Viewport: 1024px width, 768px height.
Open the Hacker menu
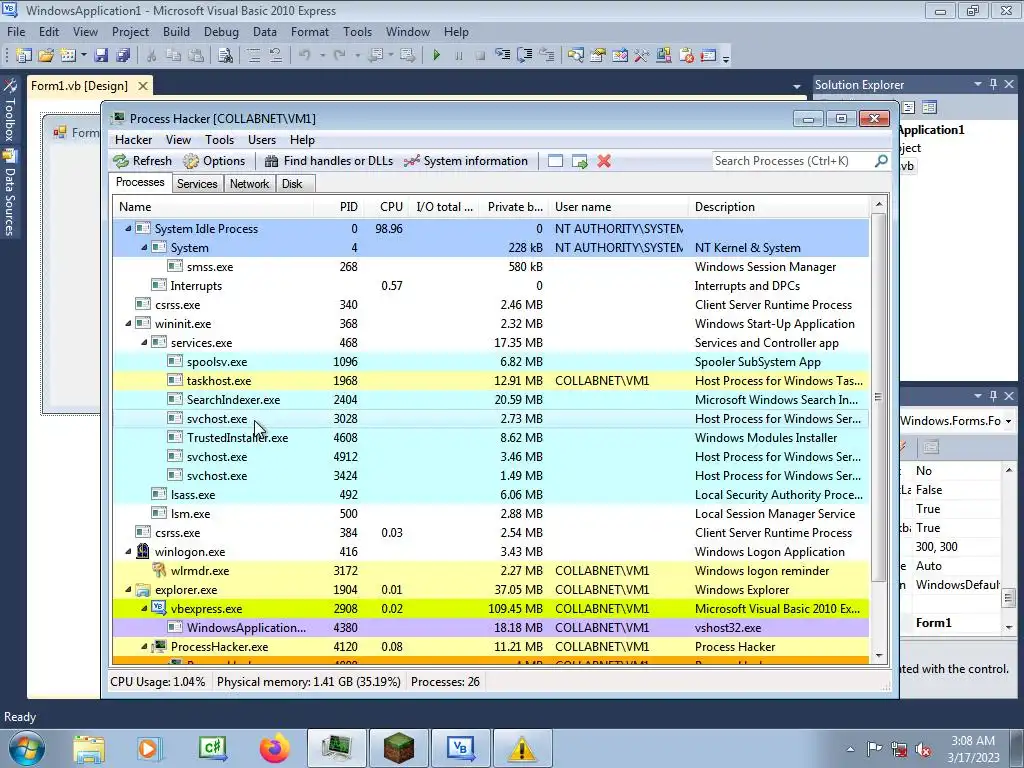click(x=133, y=140)
